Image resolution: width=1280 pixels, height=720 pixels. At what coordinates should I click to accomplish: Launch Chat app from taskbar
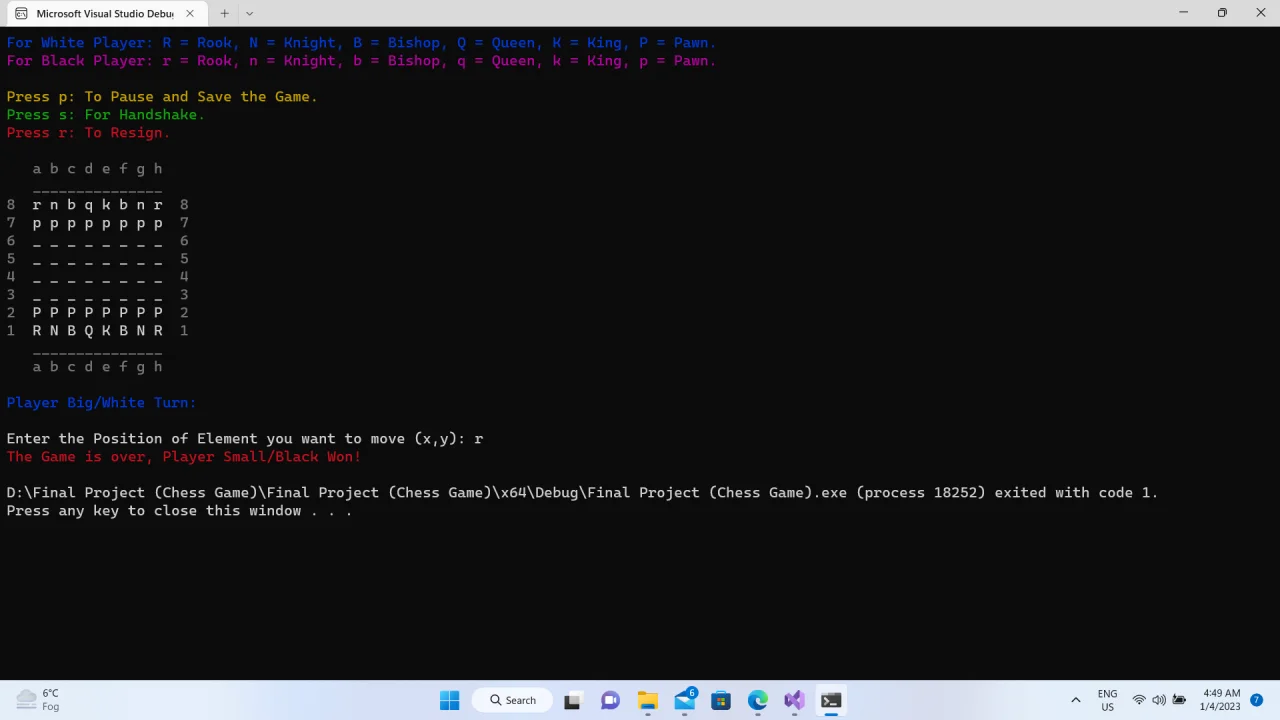610,700
